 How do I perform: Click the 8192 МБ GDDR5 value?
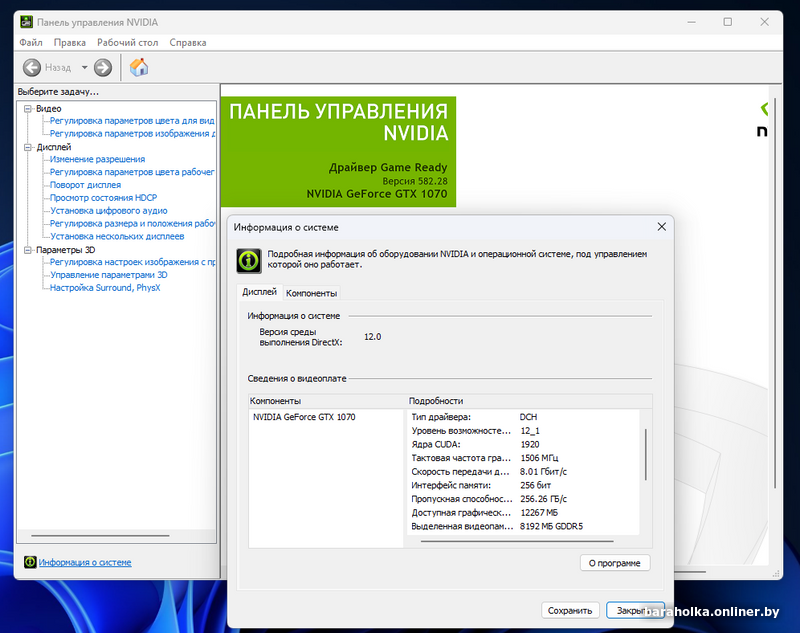click(551, 526)
